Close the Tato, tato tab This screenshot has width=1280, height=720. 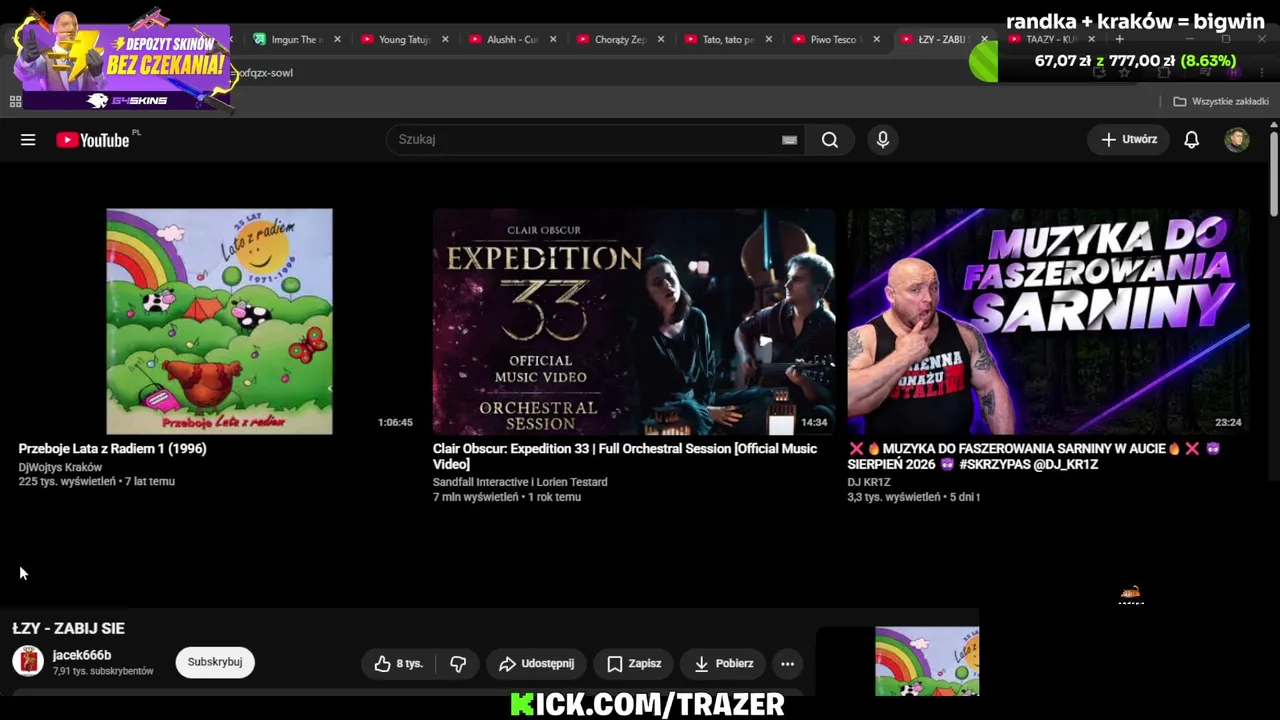click(x=769, y=40)
